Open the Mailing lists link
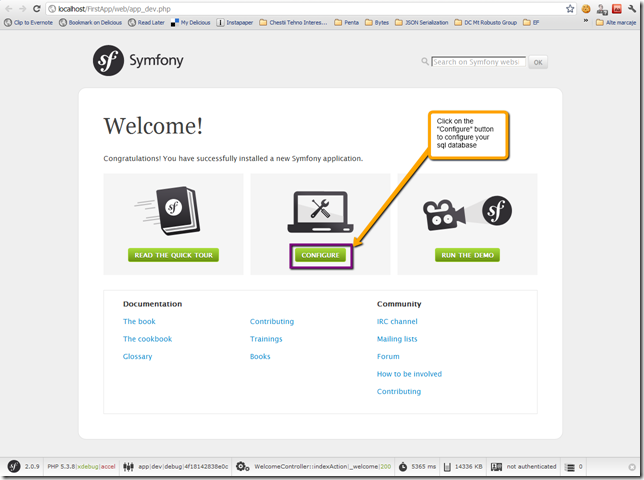The width and height of the screenshot is (644, 480). (x=397, y=339)
